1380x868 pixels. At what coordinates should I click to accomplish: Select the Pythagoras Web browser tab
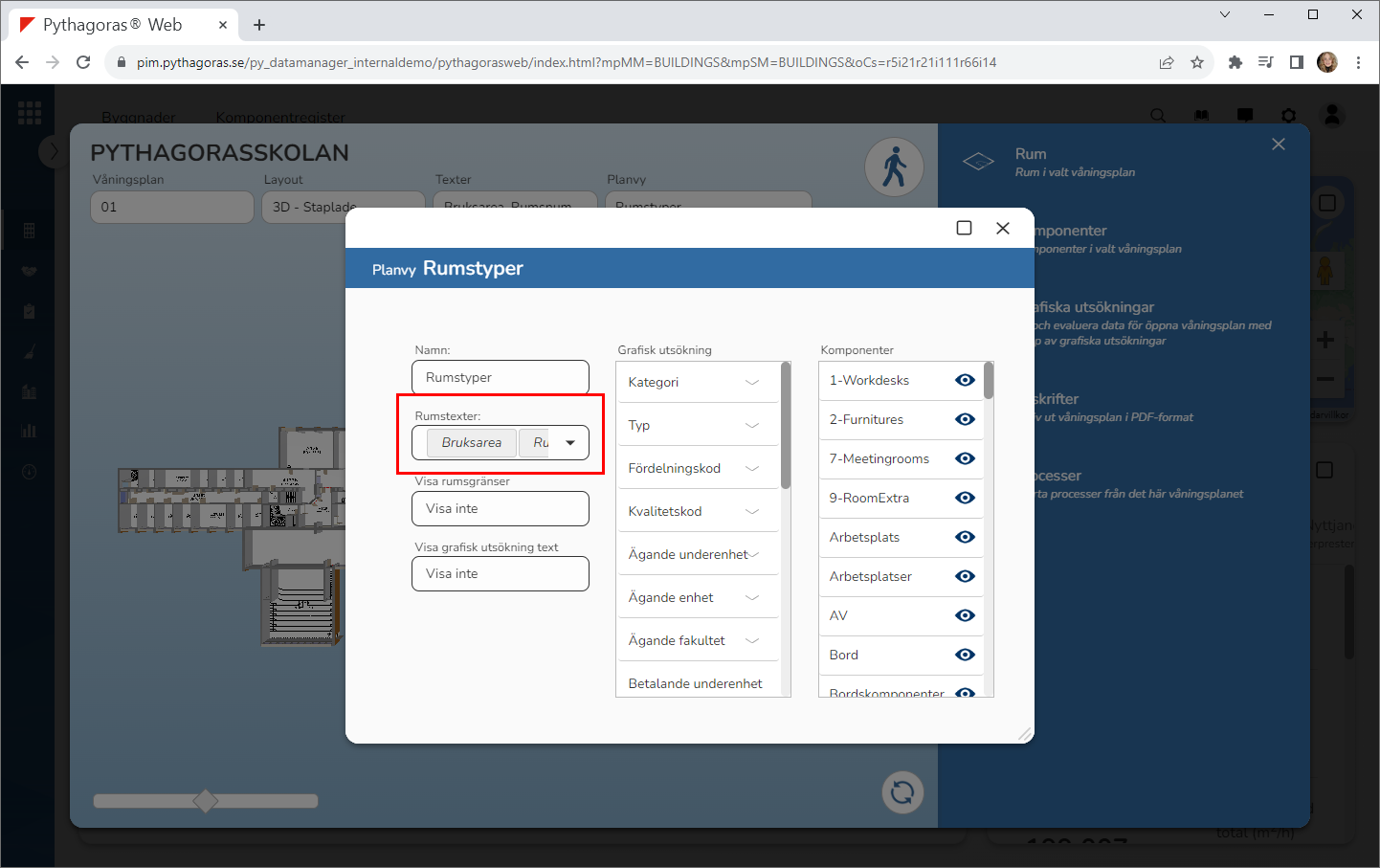point(115,25)
